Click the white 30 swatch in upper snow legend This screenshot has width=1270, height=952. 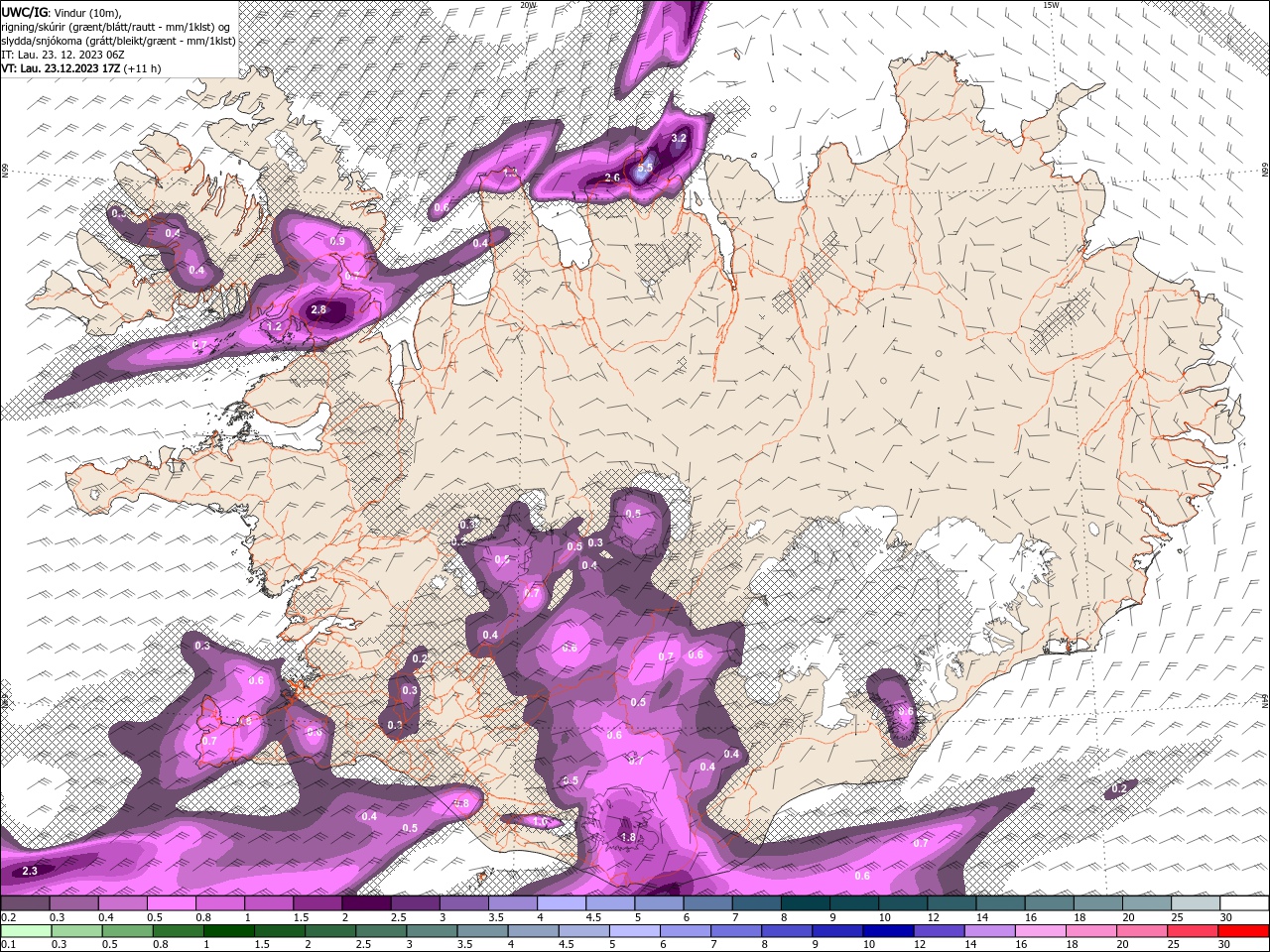[1244, 903]
